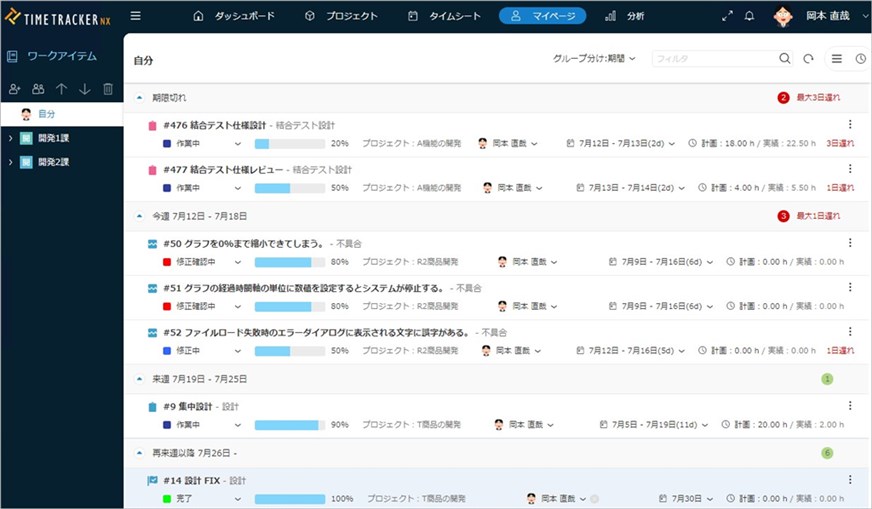872x509 pixels.
Task: Select the マイページ tab
Action: click(x=542, y=16)
